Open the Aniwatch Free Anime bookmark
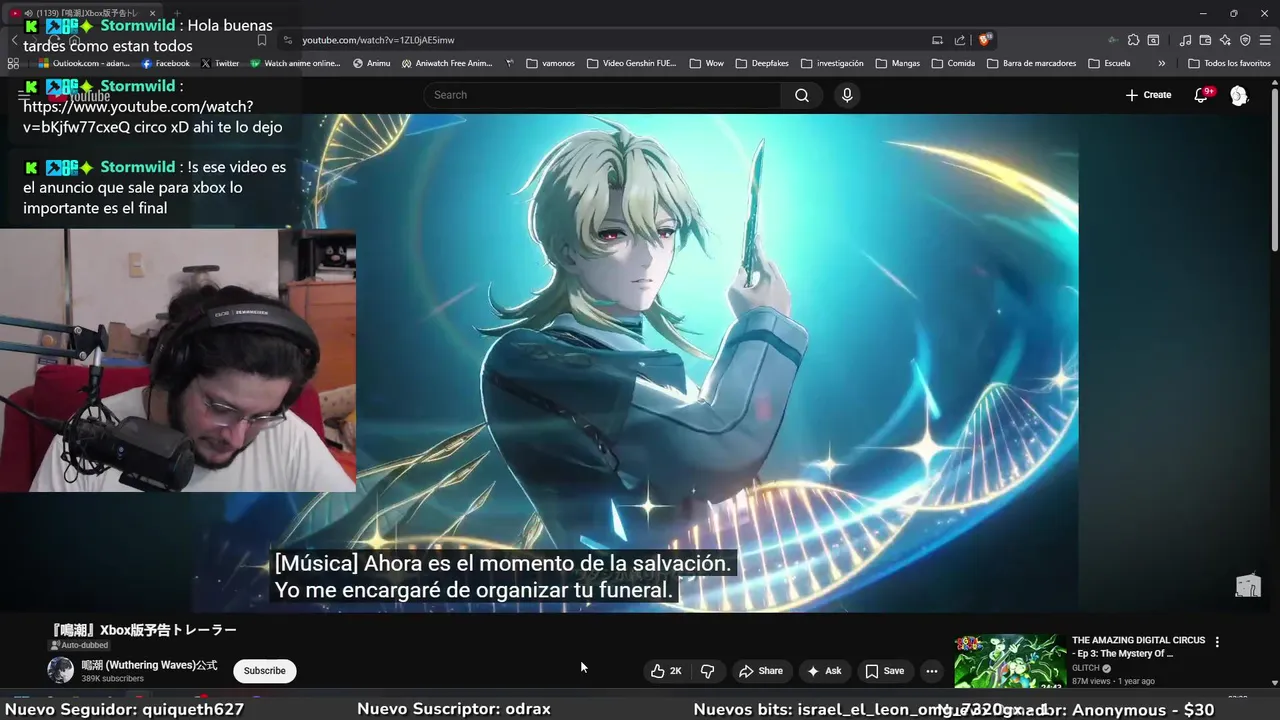Screen dimensions: 1280x720 click(x=447, y=63)
